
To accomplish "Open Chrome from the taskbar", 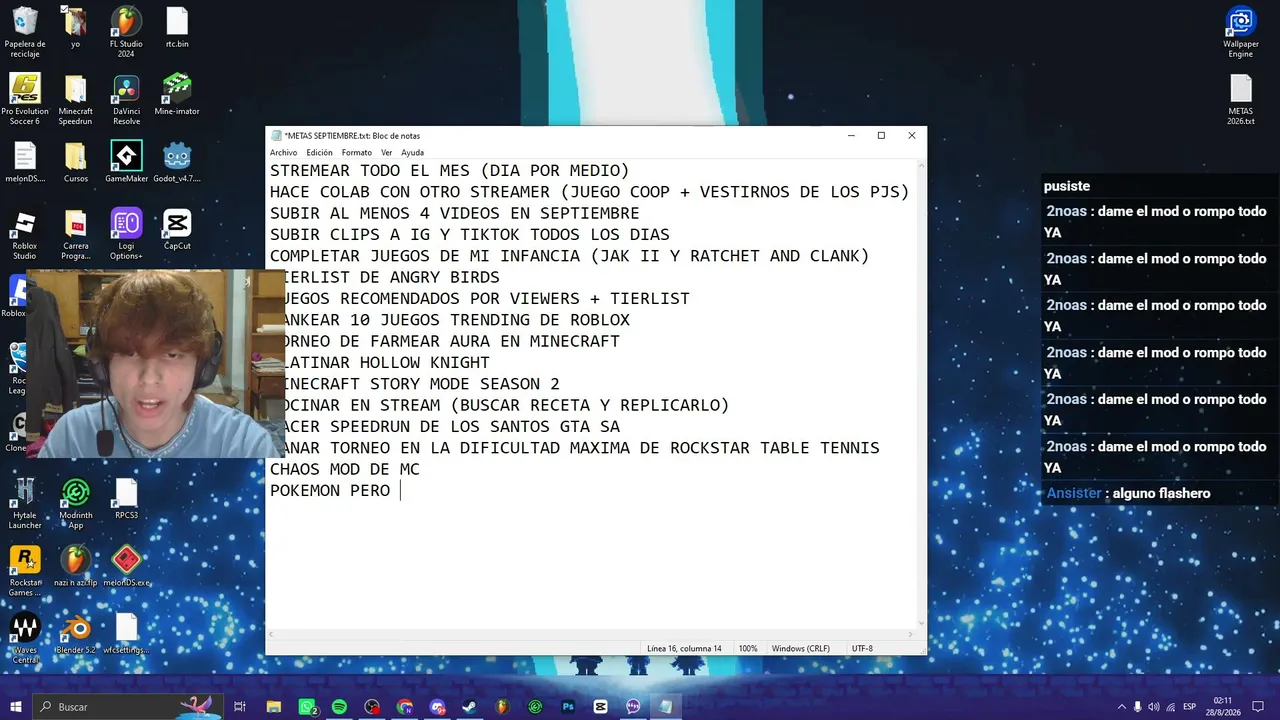I will [404, 706].
